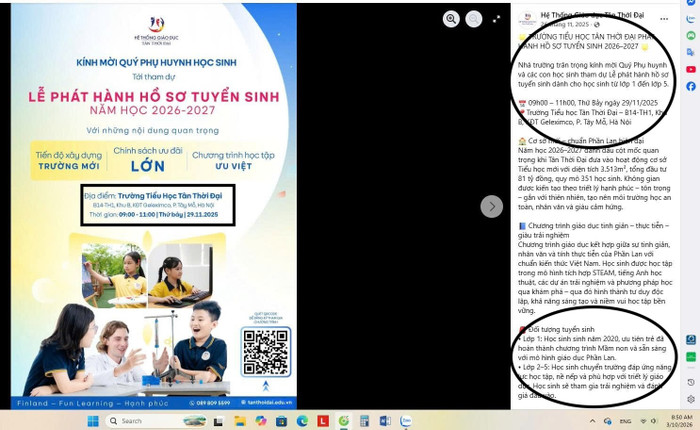The height and width of the screenshot is (430, 700).
Task: Click "LỄ PHÁT HÀNH HỒ SƠ TUYỂN SINH" poster heading
Action: [x=154, y=96]
